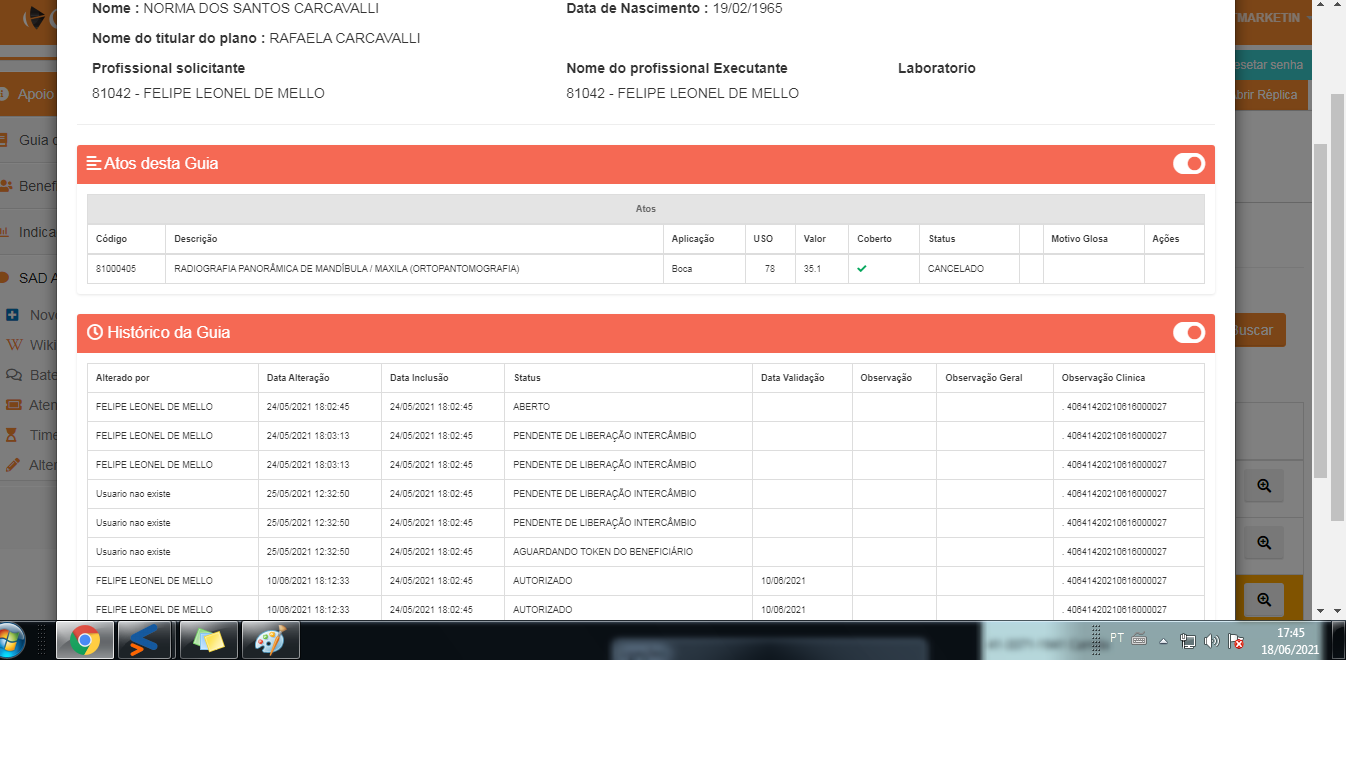The width and height of the screenshot is (1366, 768).
Task: Click the clock icon beside Histórico da Guia
Action: [x=95, y=332]
